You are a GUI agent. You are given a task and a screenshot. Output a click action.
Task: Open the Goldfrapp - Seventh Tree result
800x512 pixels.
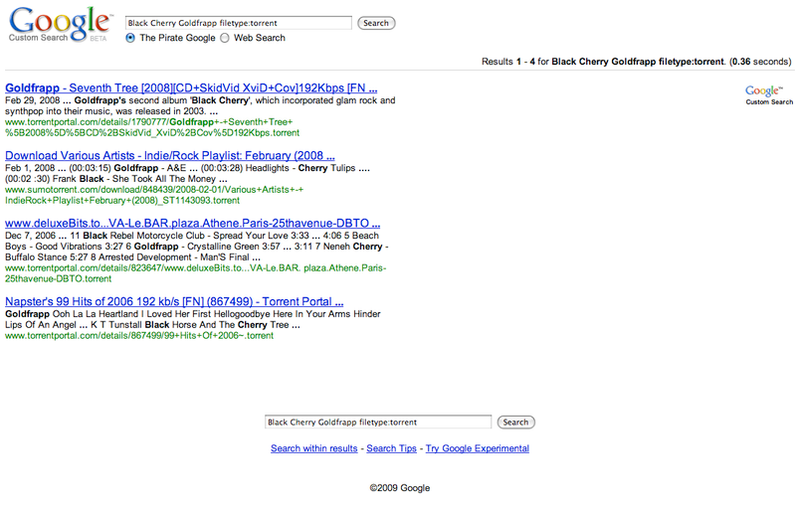coord(191,88)
